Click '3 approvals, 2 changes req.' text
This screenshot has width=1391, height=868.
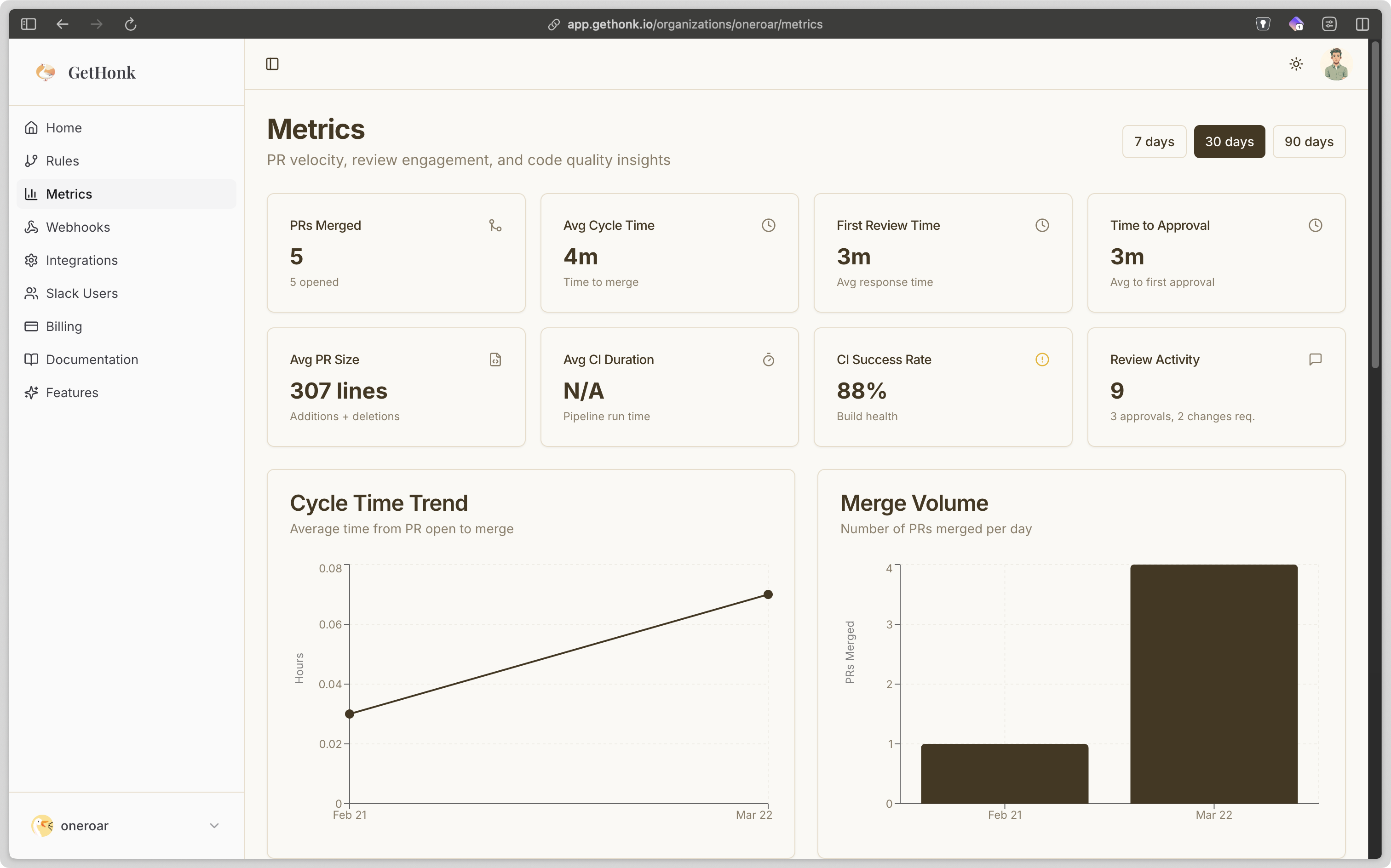(x=1182, y=416)
